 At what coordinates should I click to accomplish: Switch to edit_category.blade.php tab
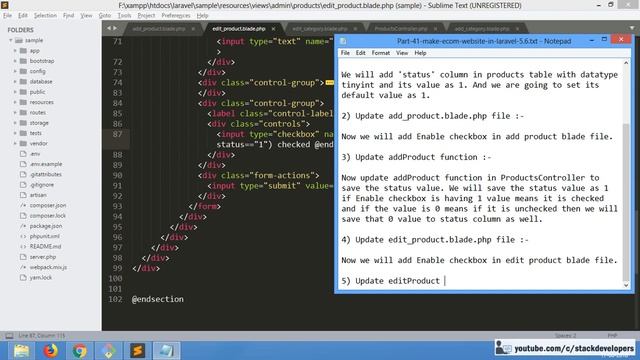point(320,29)
